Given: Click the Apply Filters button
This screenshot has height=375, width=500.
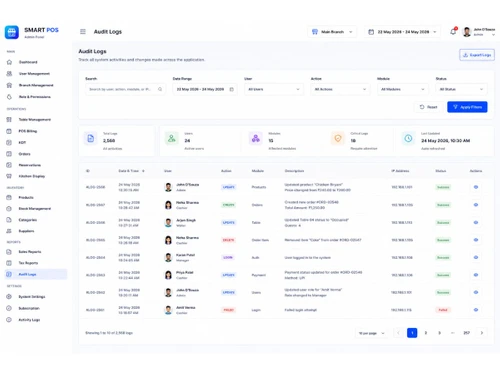Looking at the screenshot, I should coord(467,107).
